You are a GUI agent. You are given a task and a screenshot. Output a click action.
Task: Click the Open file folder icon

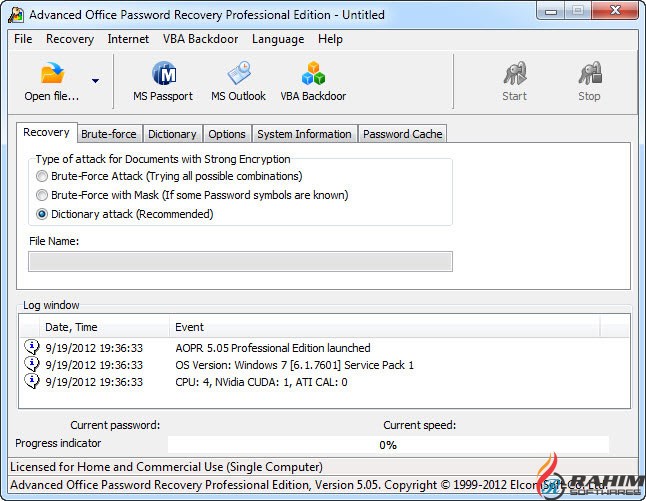pos(52,73)
